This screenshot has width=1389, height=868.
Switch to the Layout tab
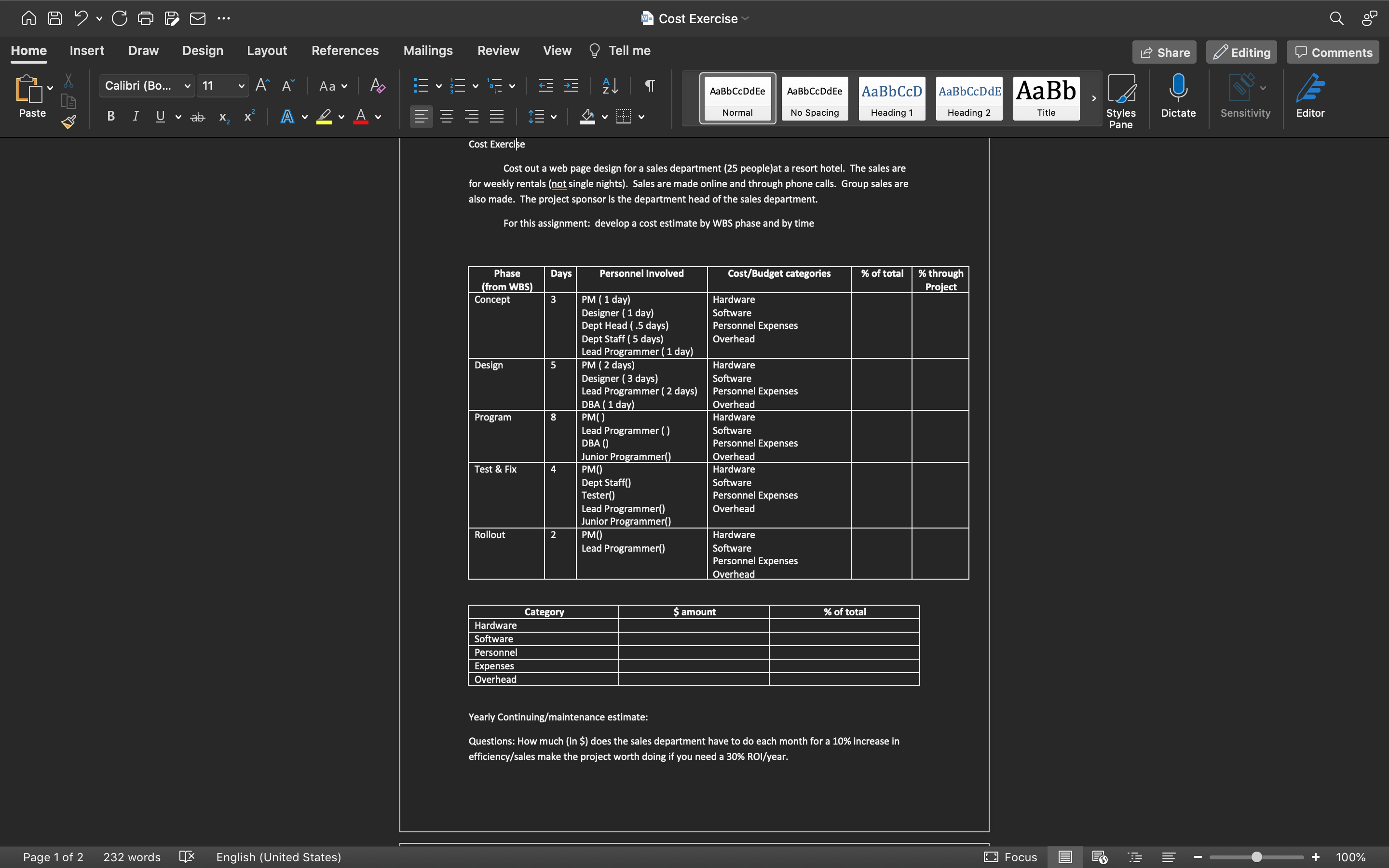(x=266, y=51)
